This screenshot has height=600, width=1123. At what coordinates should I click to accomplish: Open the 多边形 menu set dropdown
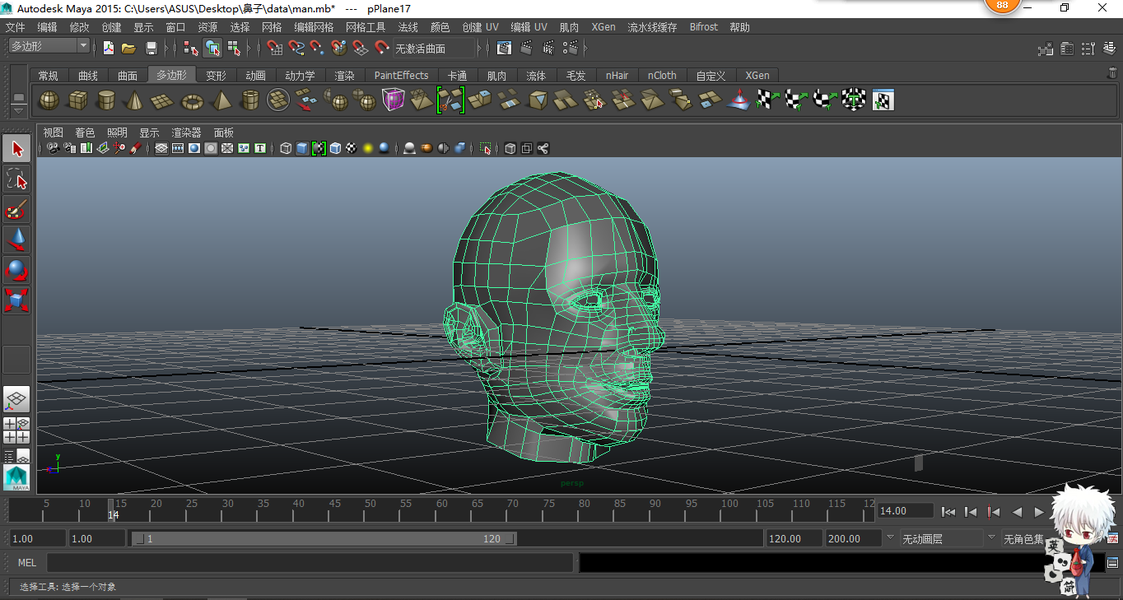(49, 46)
